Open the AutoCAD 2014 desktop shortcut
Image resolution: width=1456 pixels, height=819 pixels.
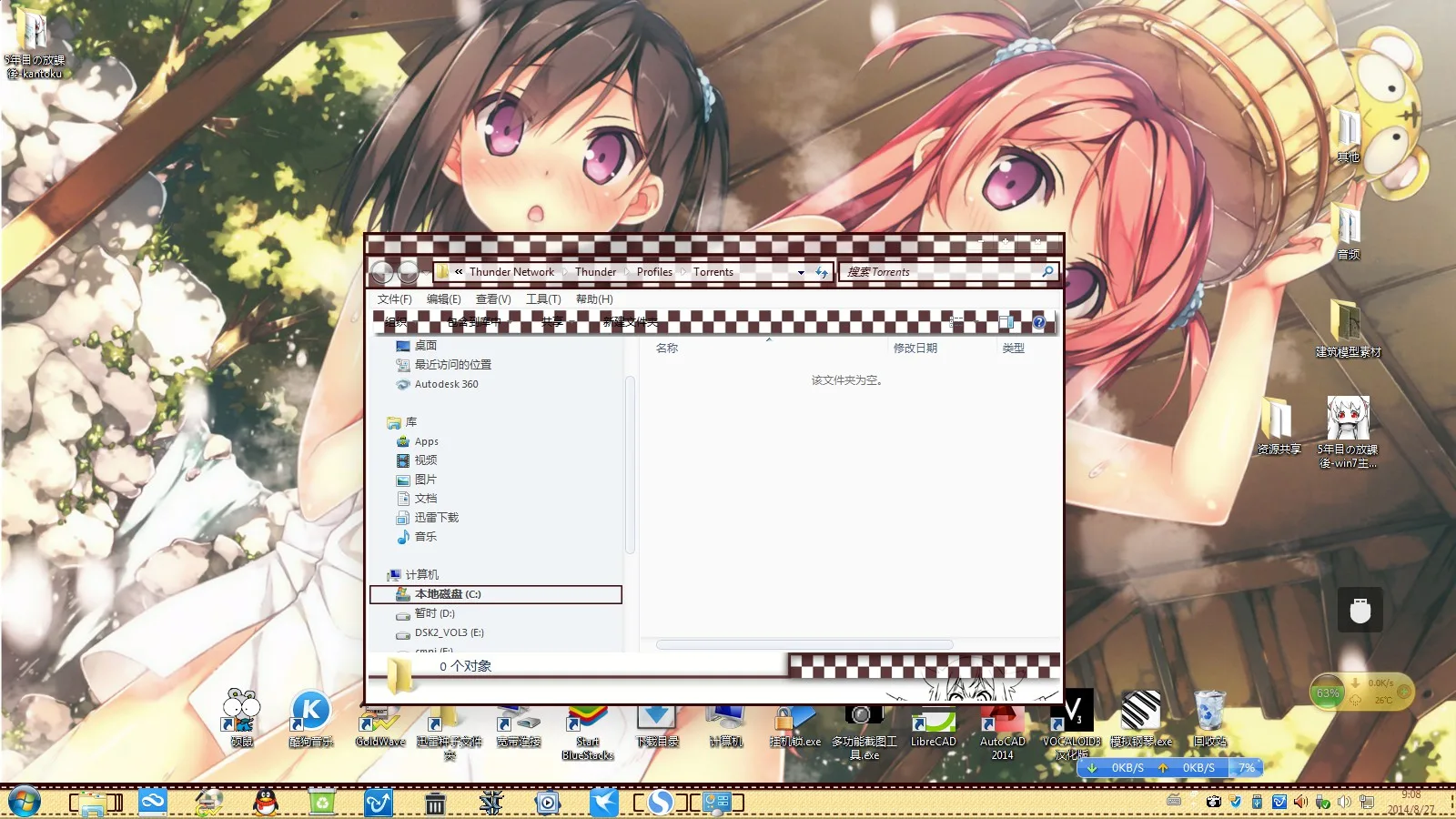coord(1002,733)
